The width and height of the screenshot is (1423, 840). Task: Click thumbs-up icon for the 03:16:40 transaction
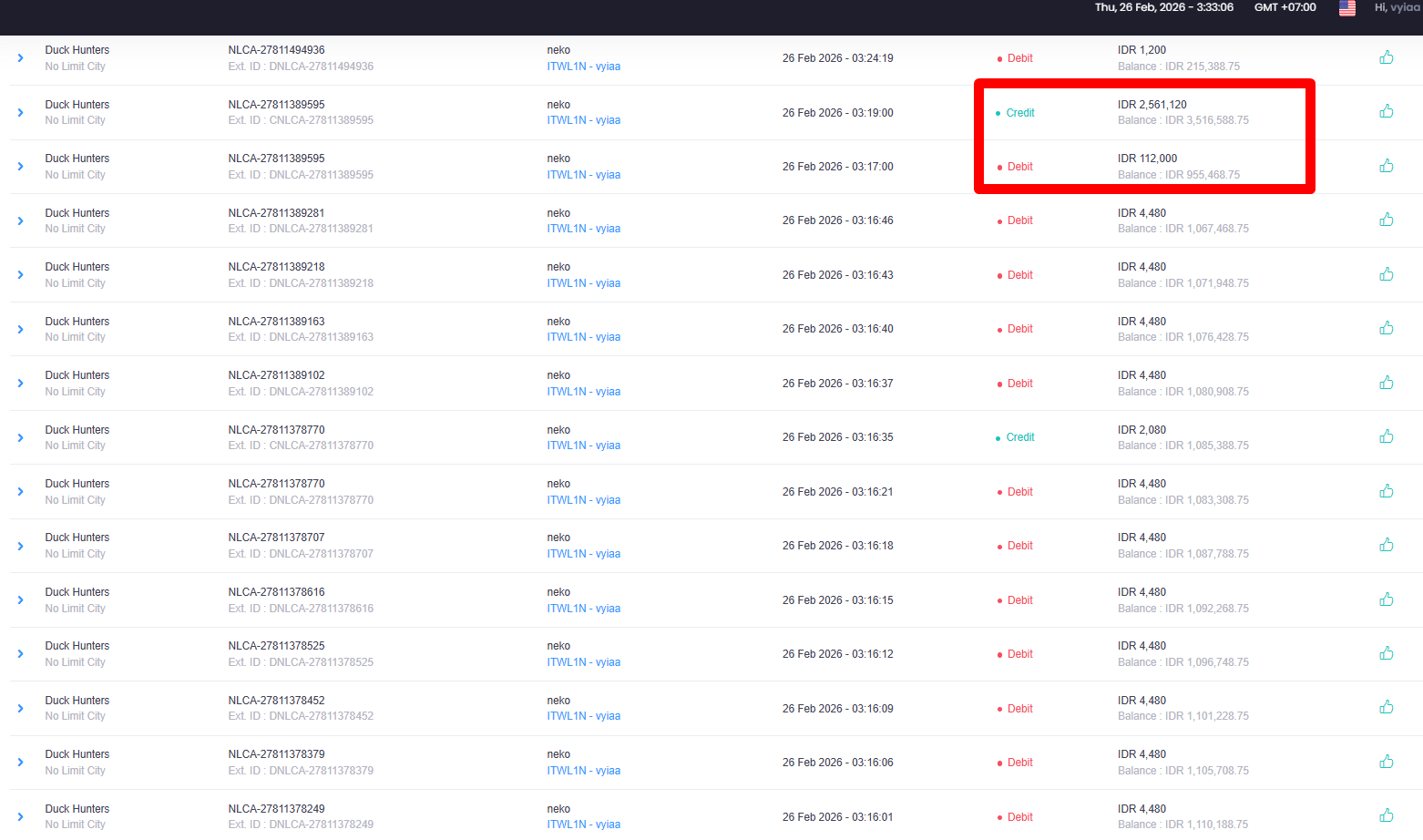[x=1387, y=328]
